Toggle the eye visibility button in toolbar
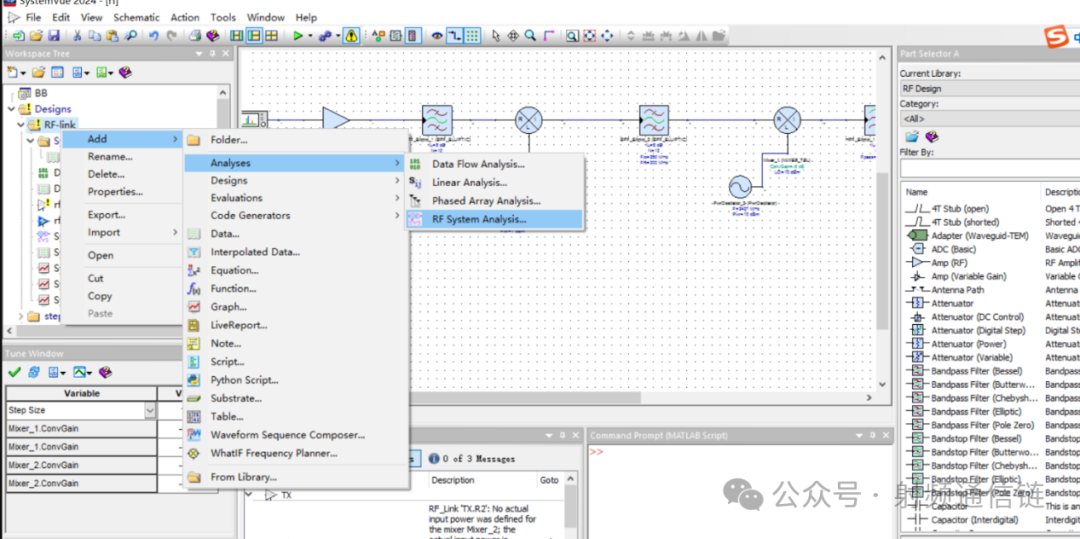1080x539 pixels. point(437,36)
